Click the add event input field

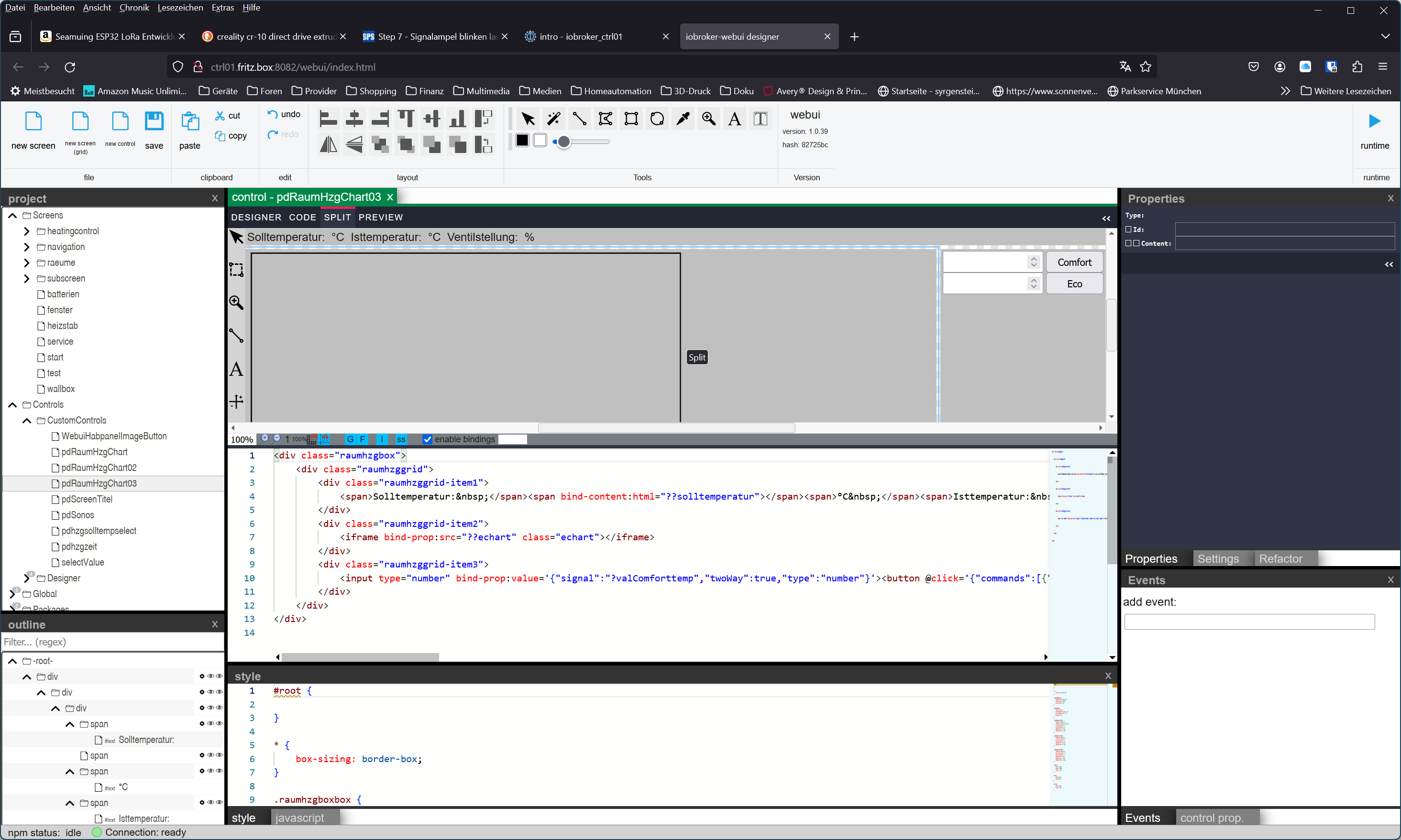(x=1249, y=622)
